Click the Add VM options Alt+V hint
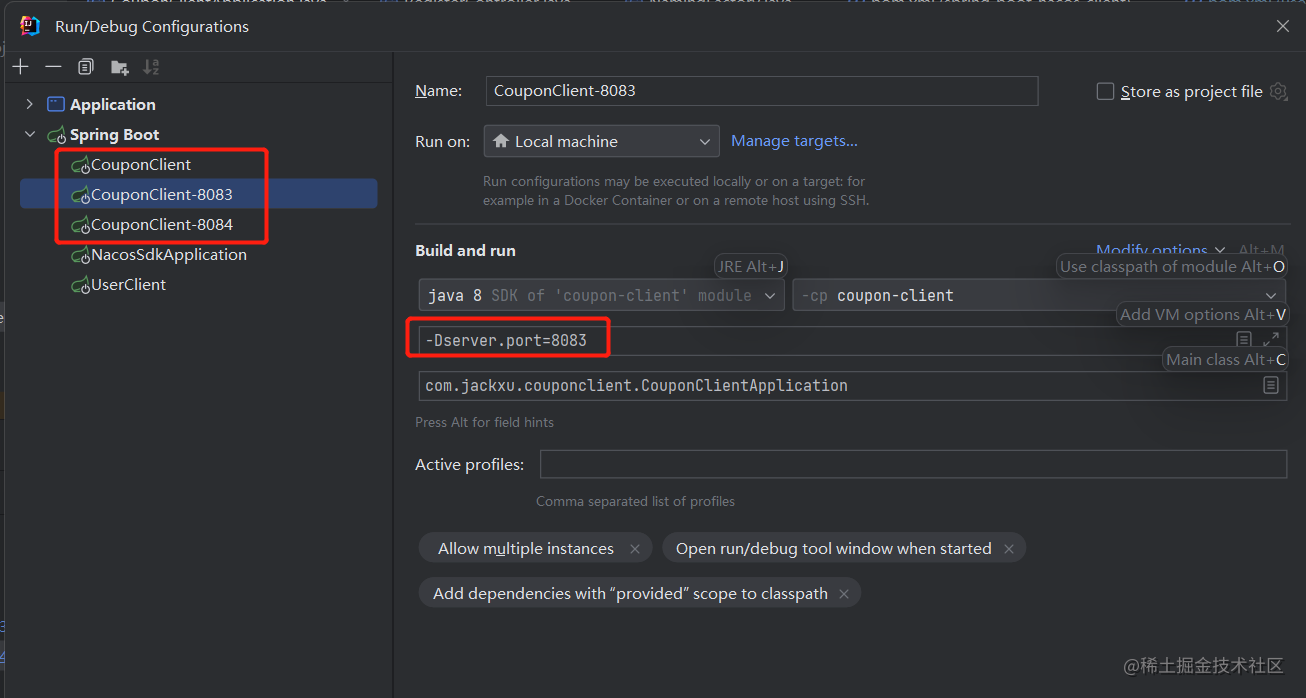Viewport: 1306px width, 698px height. (1203, 314)
